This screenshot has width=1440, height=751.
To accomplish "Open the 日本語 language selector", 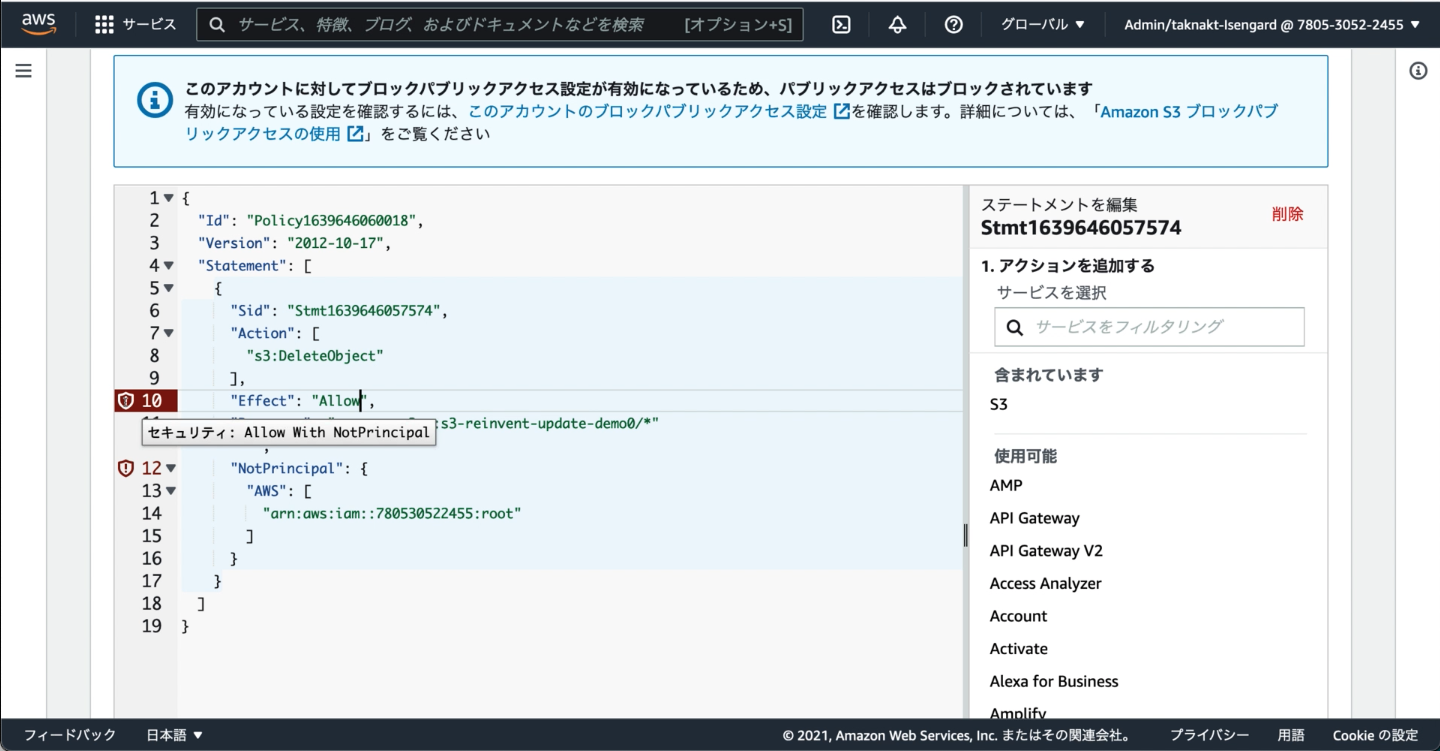I will click(174, 735).
